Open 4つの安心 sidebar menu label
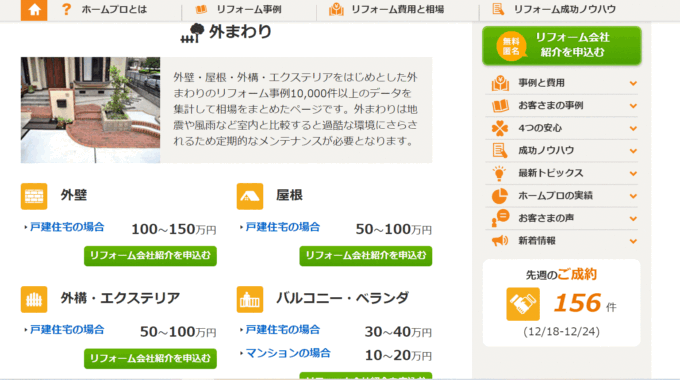 click(540, 128)
